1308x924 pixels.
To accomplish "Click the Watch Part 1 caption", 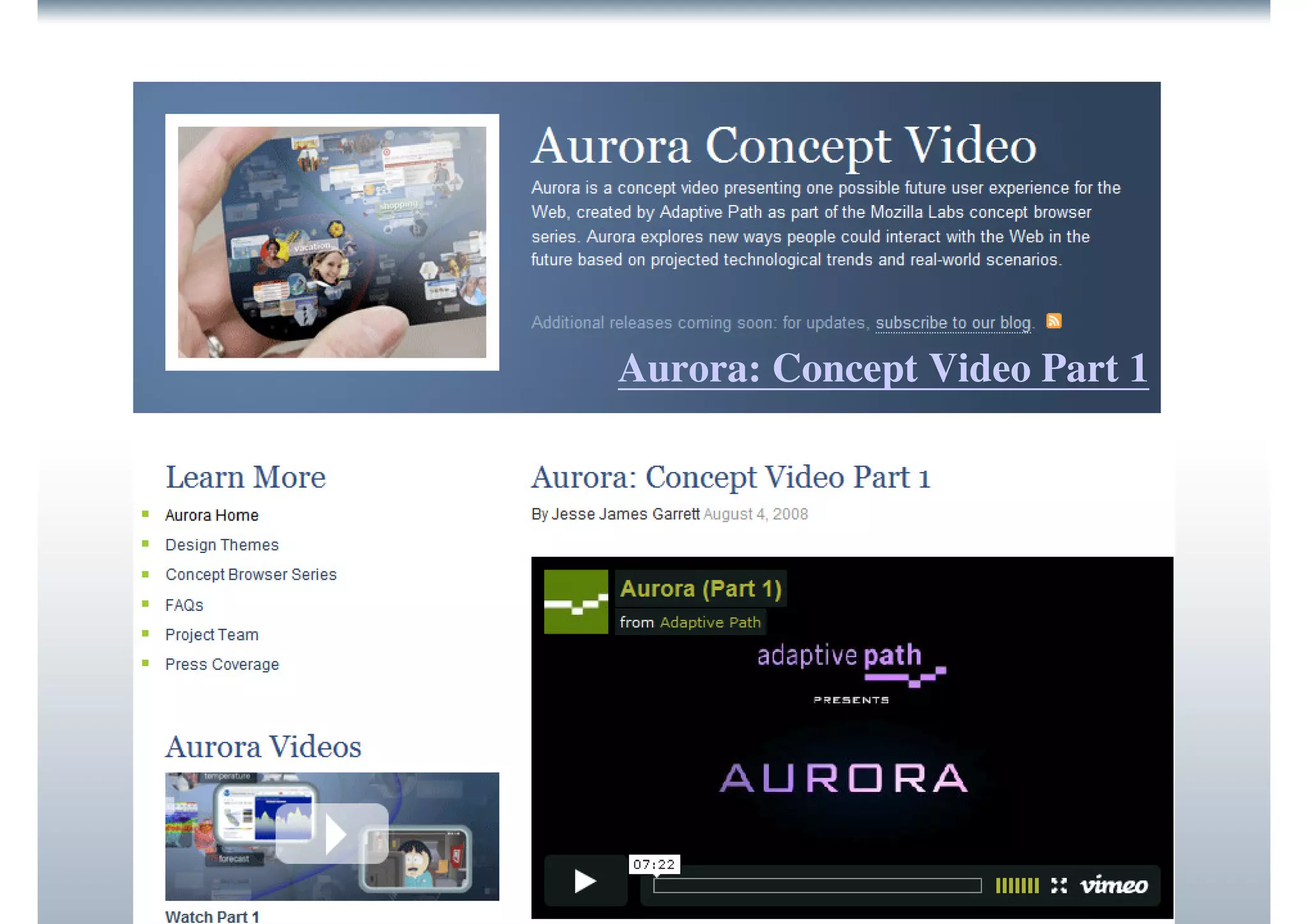I will click(x=211, y=916).
